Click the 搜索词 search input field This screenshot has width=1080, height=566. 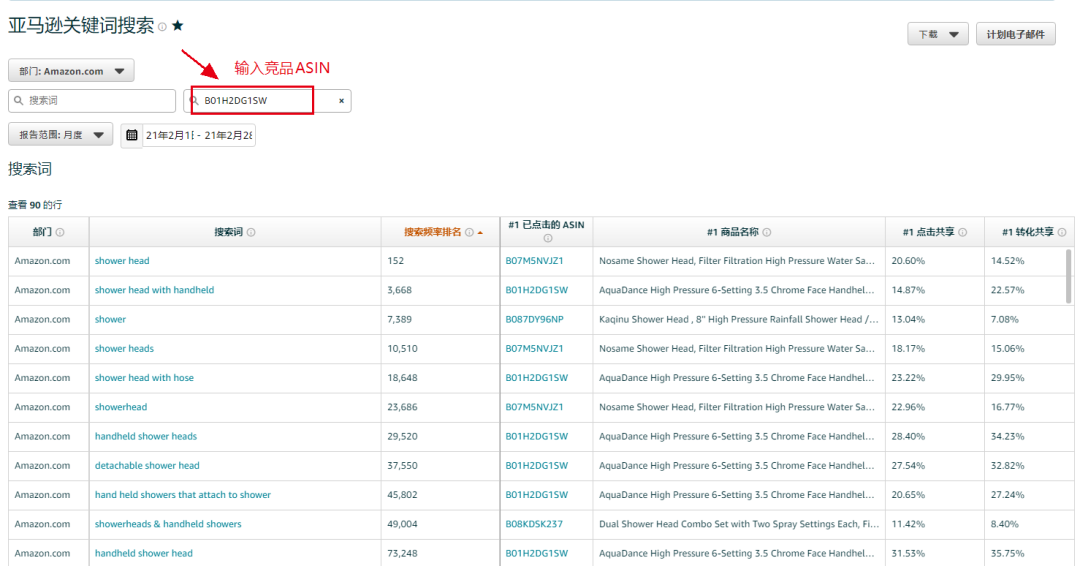tap(98, 101)
